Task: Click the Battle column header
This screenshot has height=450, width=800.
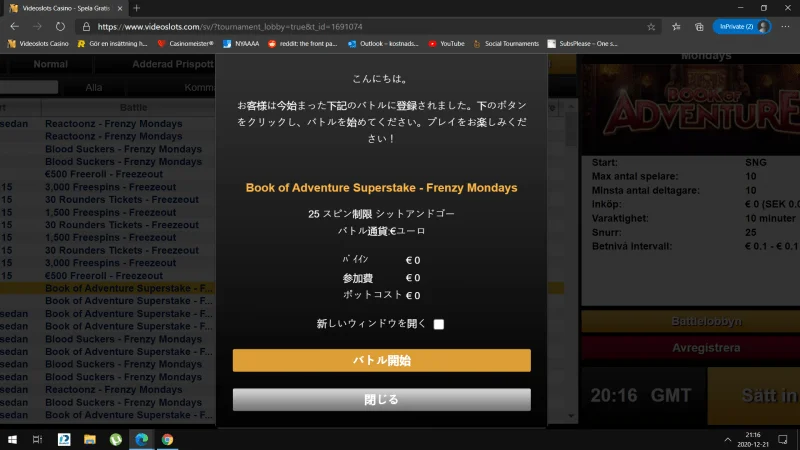Action: tap(134, 108)
